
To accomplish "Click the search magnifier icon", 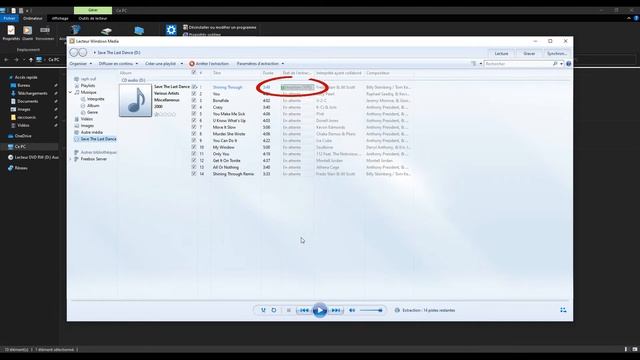I will tap(555, 64).
